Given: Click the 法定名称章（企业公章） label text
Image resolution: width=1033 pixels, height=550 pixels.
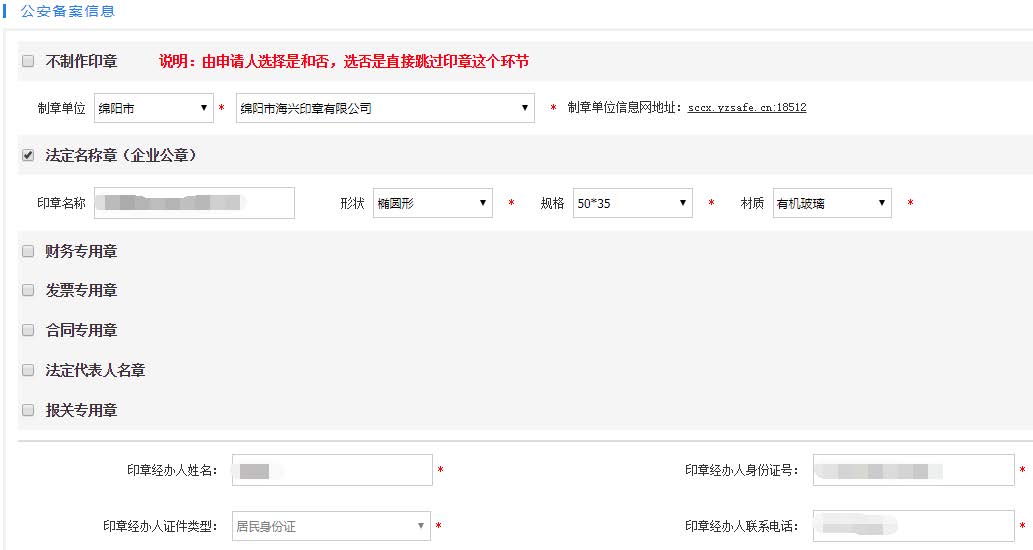Looking at the screenshot, I should 121,155.
